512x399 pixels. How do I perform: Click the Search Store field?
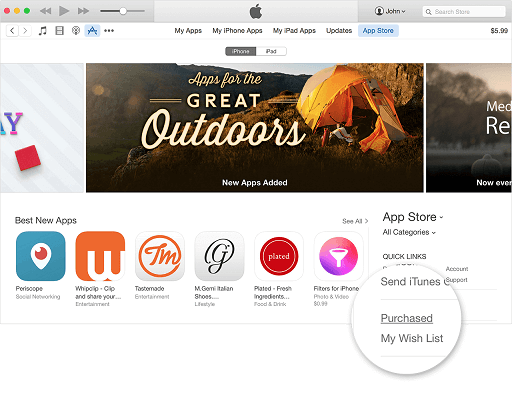tap(464, 12)
